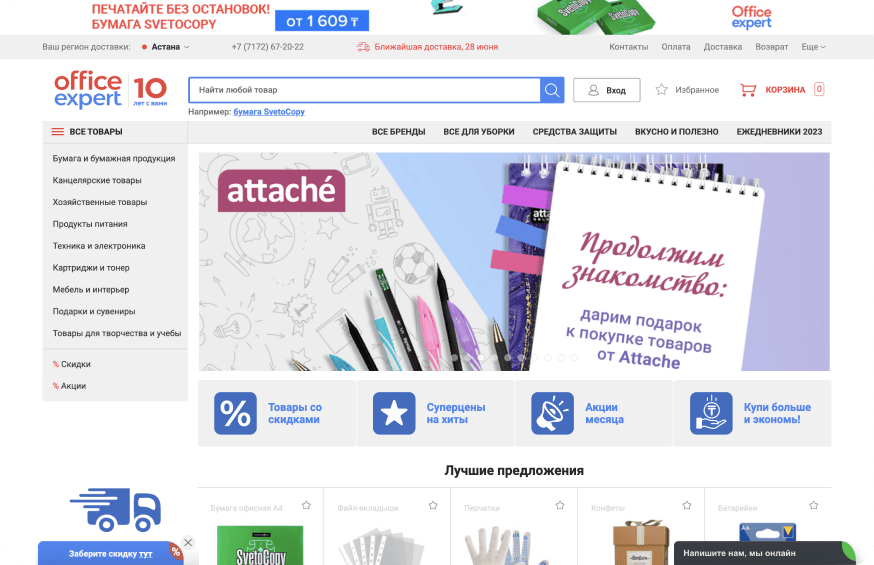This screenshot has height=565, width=874.
Task: Click the Найти любой товар search field
Action: 365,90
